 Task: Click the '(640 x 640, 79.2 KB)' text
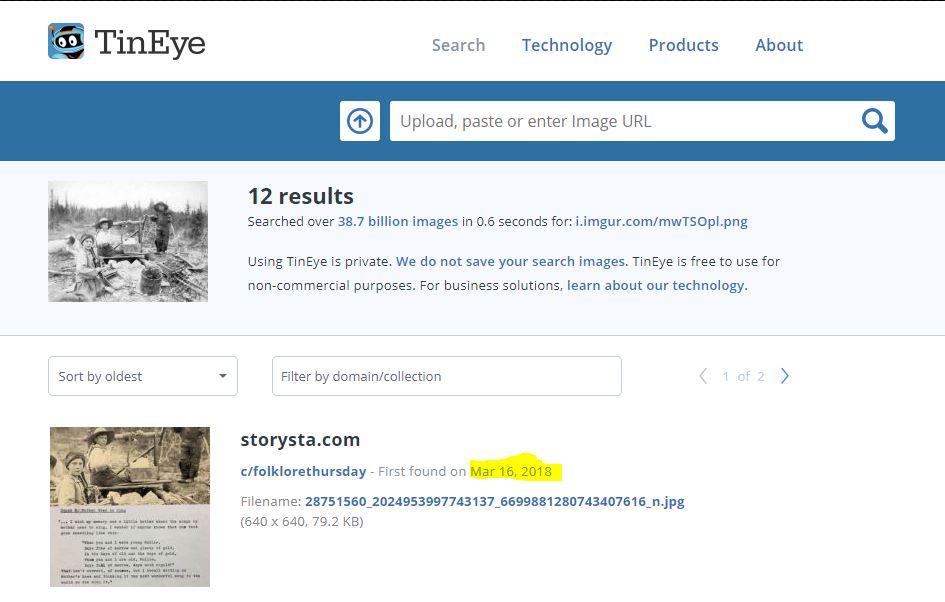302,522
